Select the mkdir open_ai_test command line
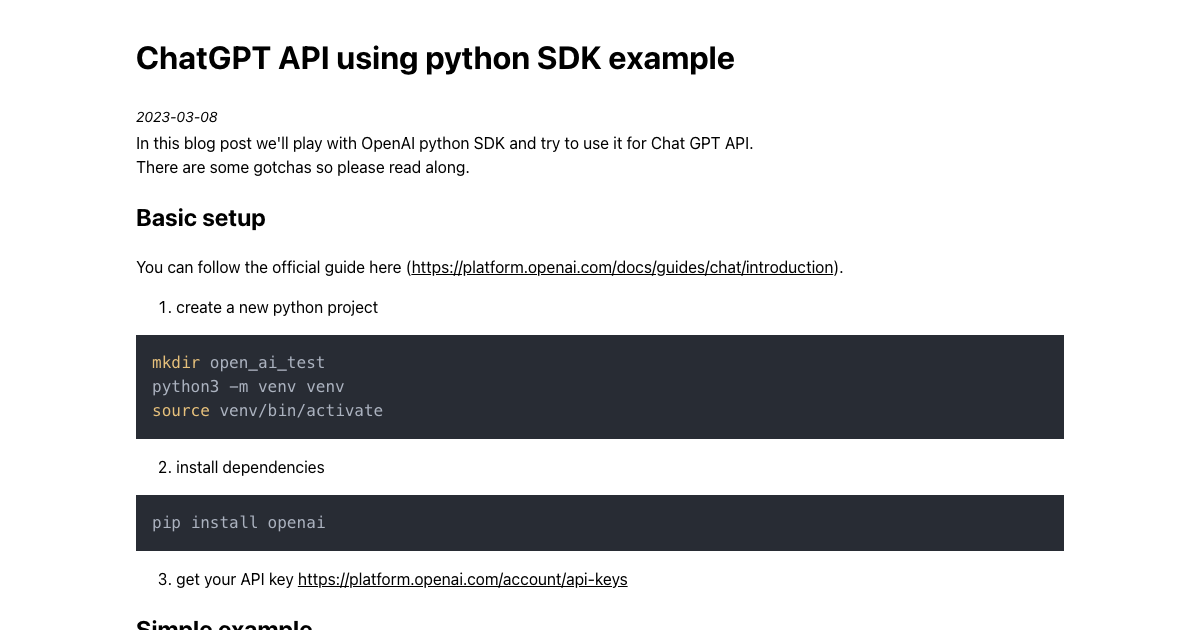The image size is (1200, 630). coord(238,362)
